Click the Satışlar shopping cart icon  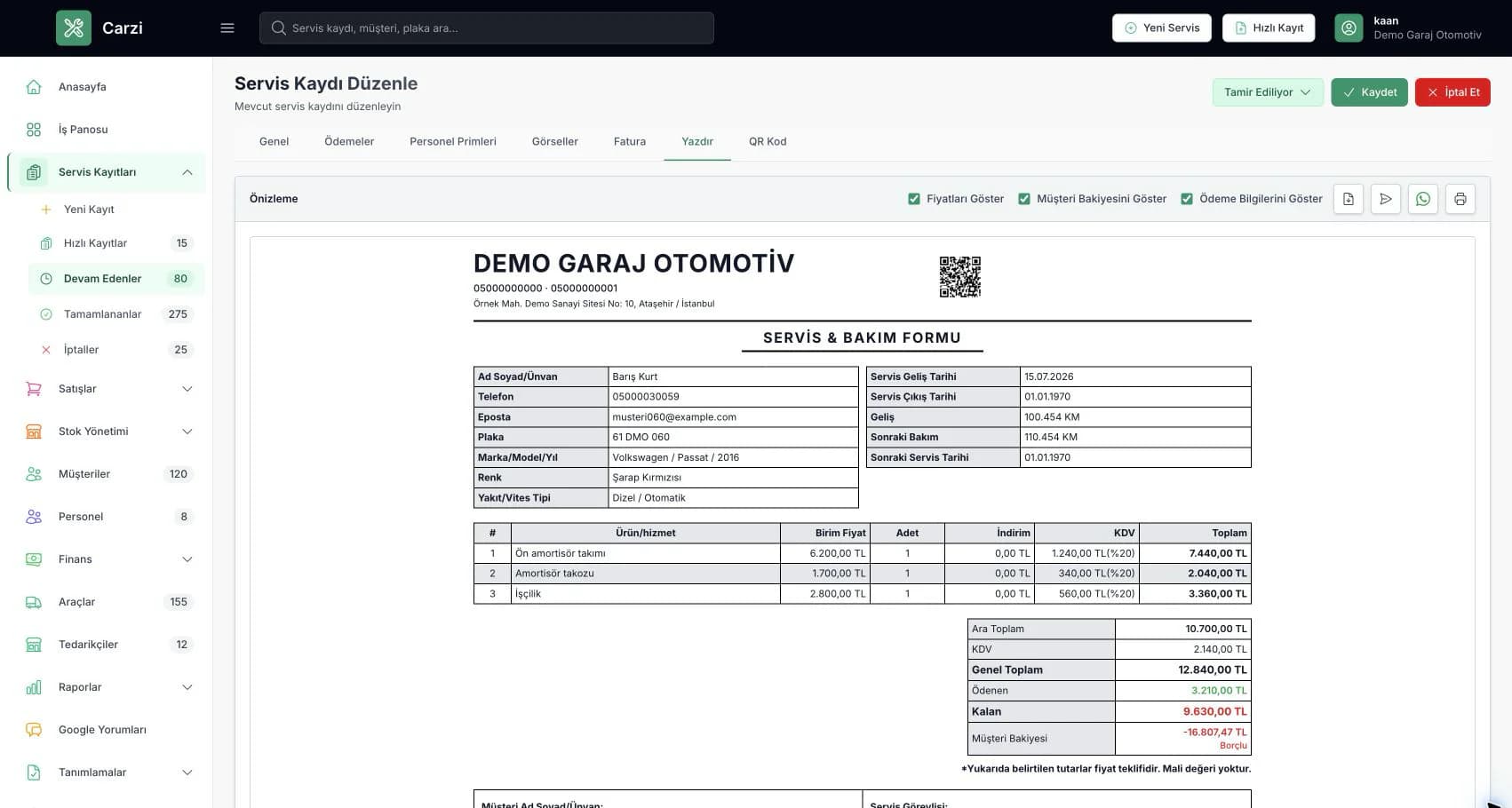[x=34, y=389]
